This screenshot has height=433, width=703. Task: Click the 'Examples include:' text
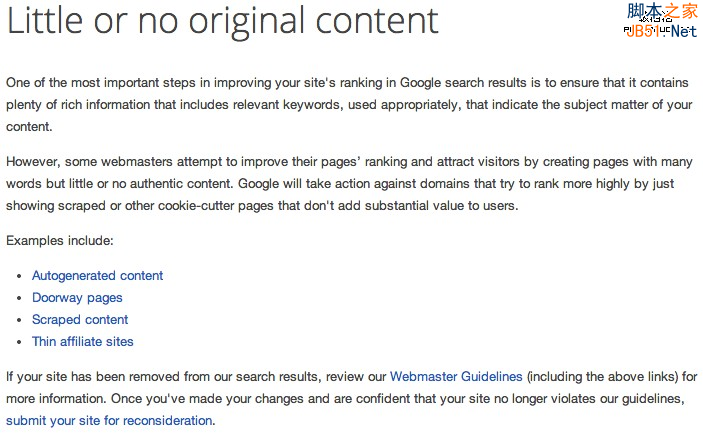(x=60, y=240)
